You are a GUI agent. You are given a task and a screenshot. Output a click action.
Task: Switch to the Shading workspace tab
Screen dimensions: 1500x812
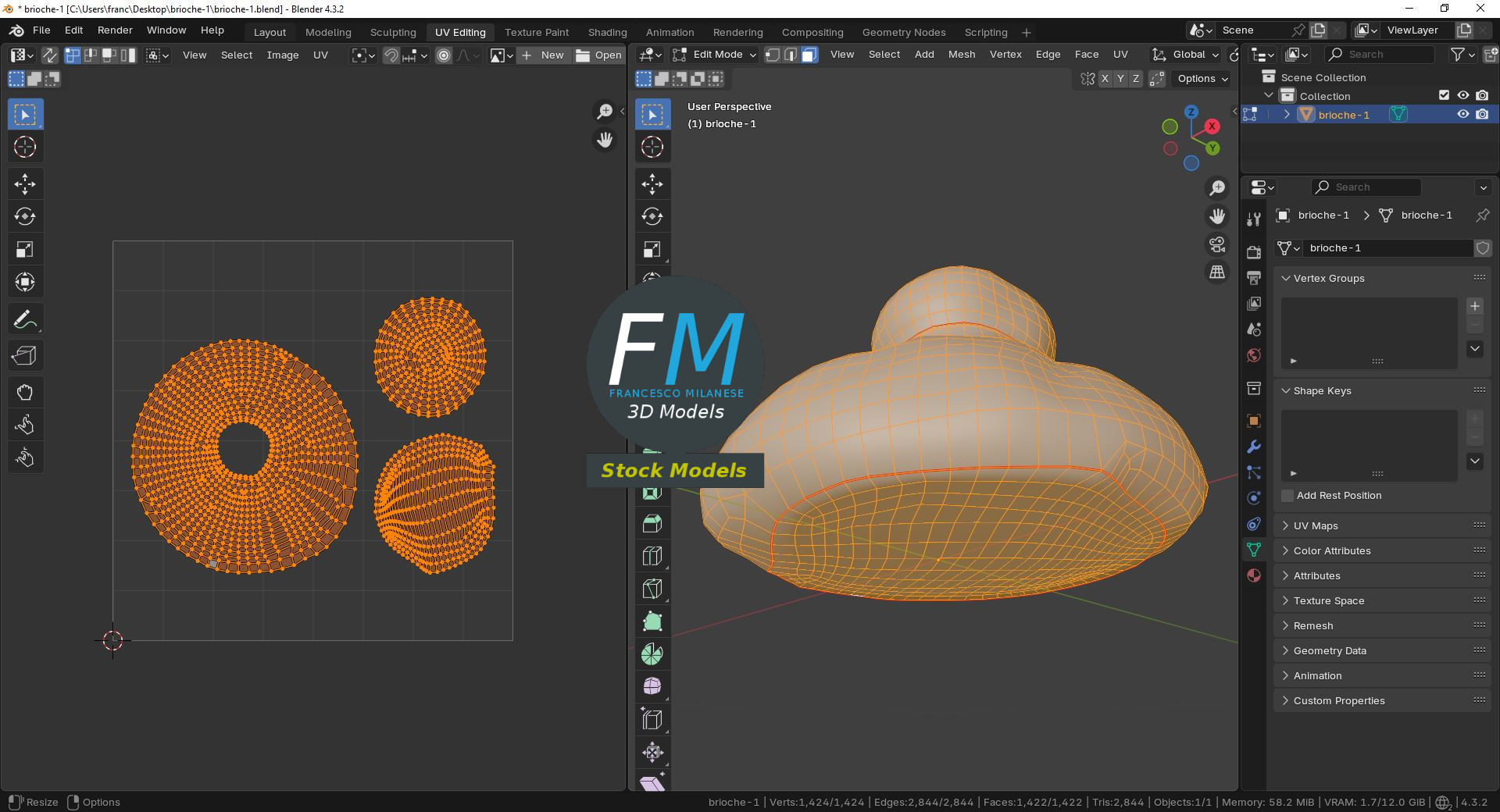[x=607, y=32]
